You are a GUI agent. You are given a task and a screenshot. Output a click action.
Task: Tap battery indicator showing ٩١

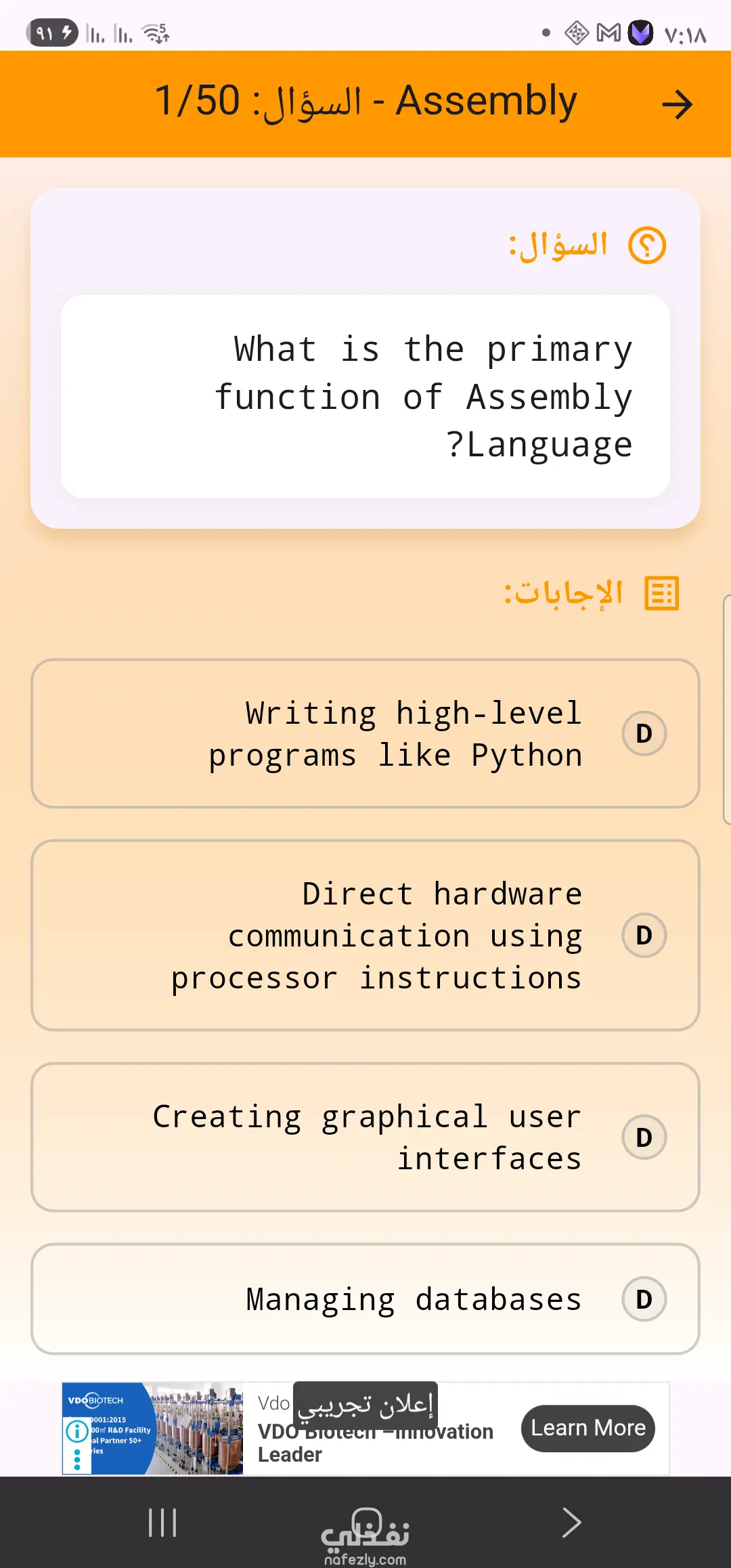pos(51,32)
